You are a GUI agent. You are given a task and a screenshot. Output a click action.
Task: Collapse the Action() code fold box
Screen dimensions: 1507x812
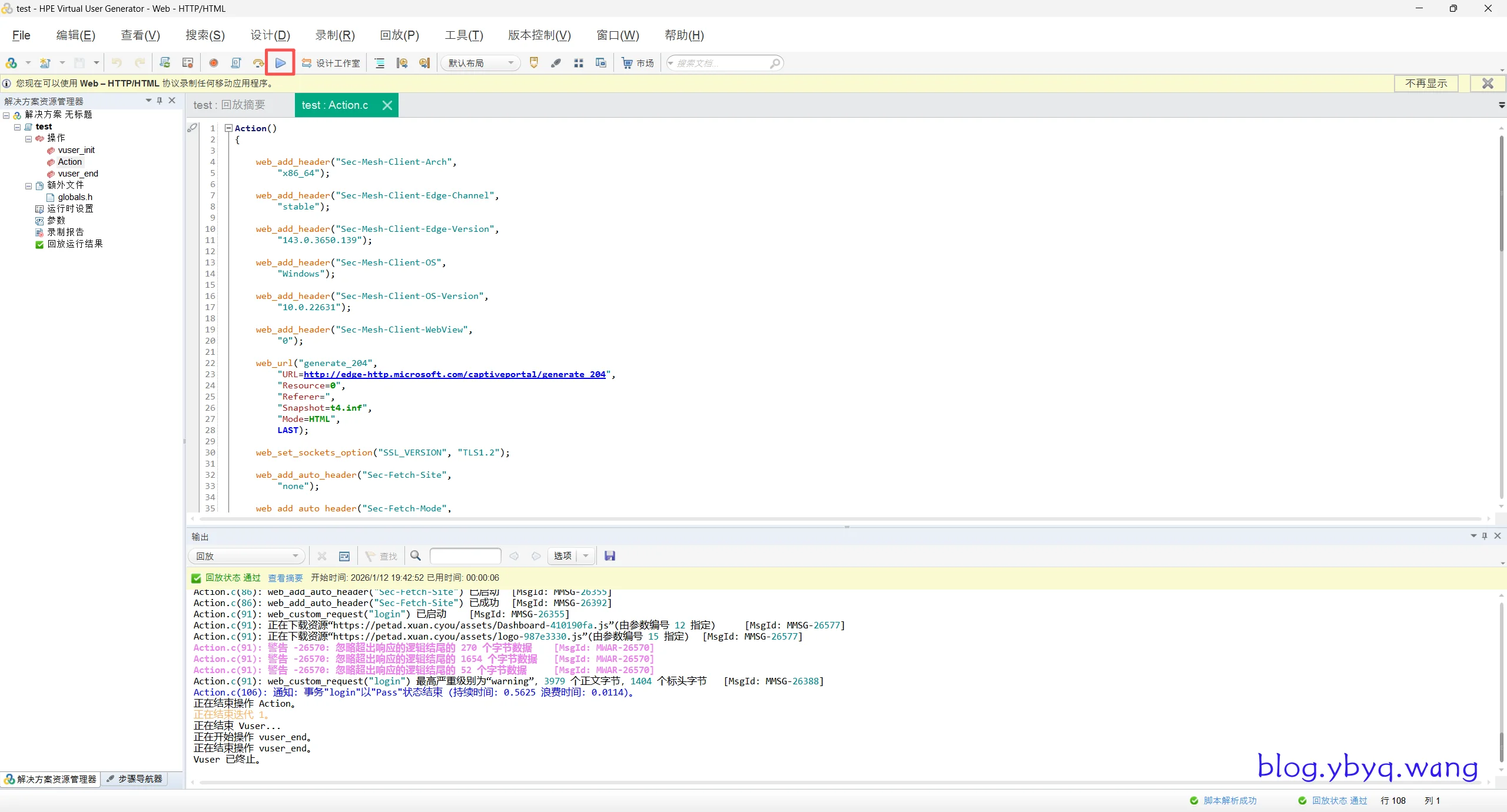[x=228, y=128]
